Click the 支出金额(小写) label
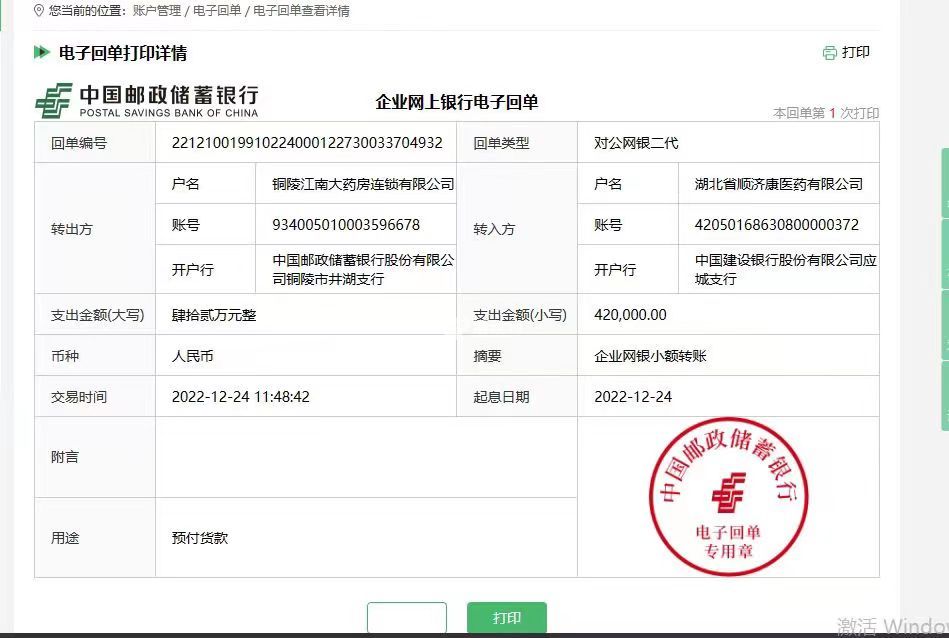This screenshot has height=638, width=949. pos(520,315)
